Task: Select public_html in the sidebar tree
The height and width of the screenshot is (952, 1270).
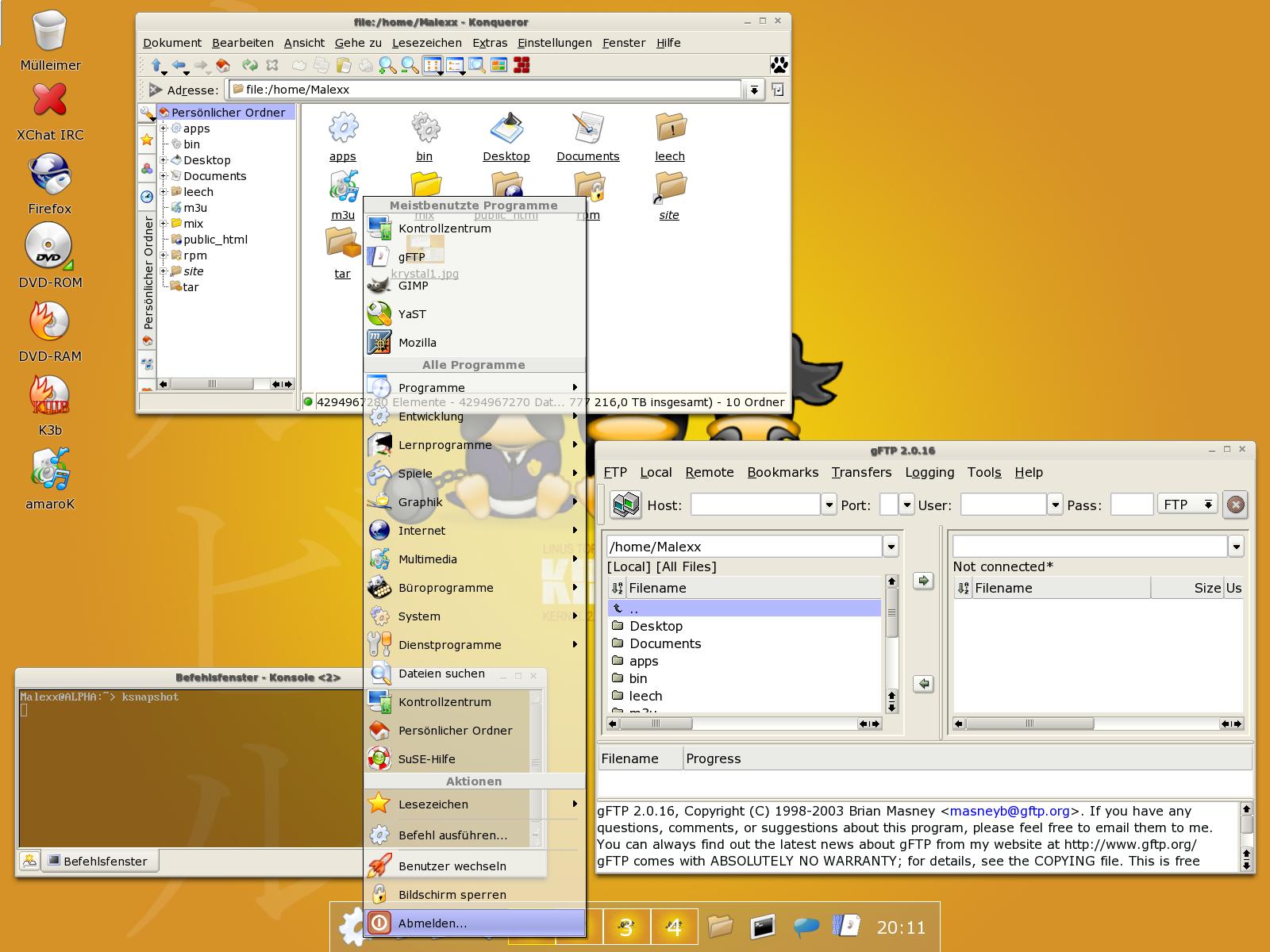Action: [215, 240]
